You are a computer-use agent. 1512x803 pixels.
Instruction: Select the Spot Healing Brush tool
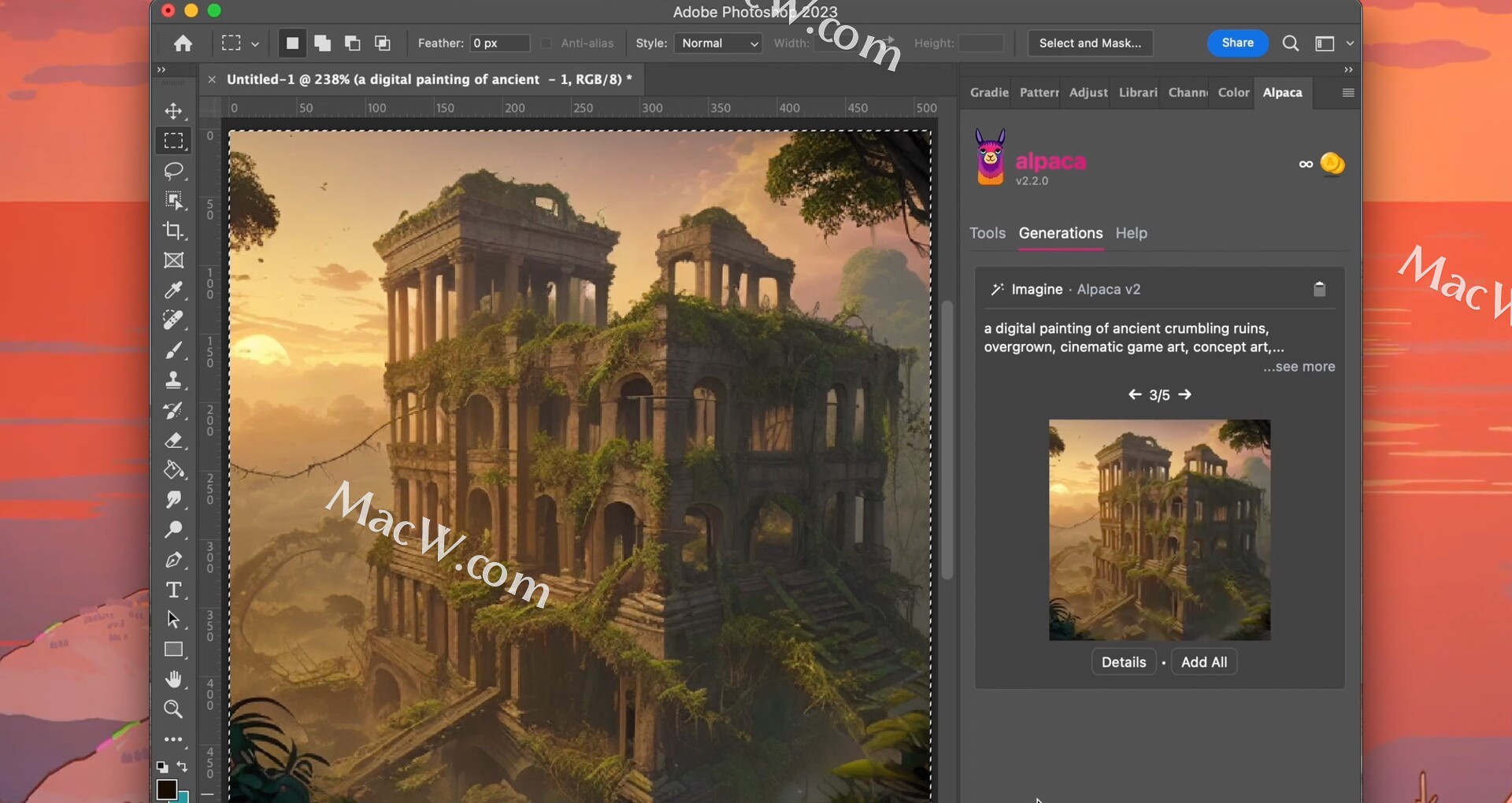(x=173, y=320)
